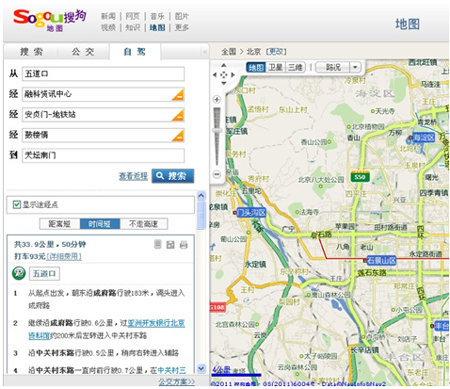Click the save route icon
Image resolution: width=450 pixels, height=389 pixels.
(x=171, y=245)
